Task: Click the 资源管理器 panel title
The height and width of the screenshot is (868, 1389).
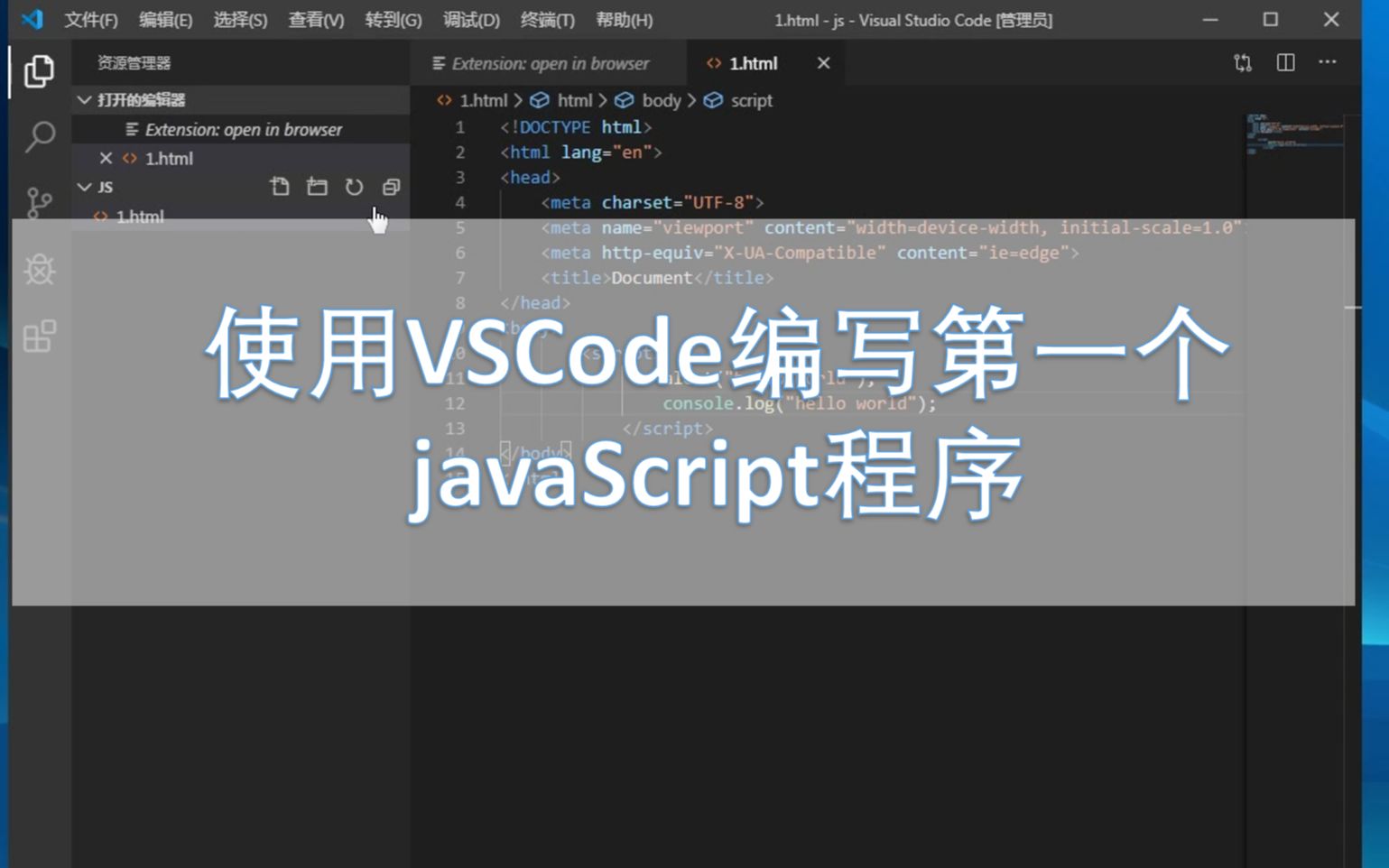Action: pyautogui.click(x=134, y=63)
